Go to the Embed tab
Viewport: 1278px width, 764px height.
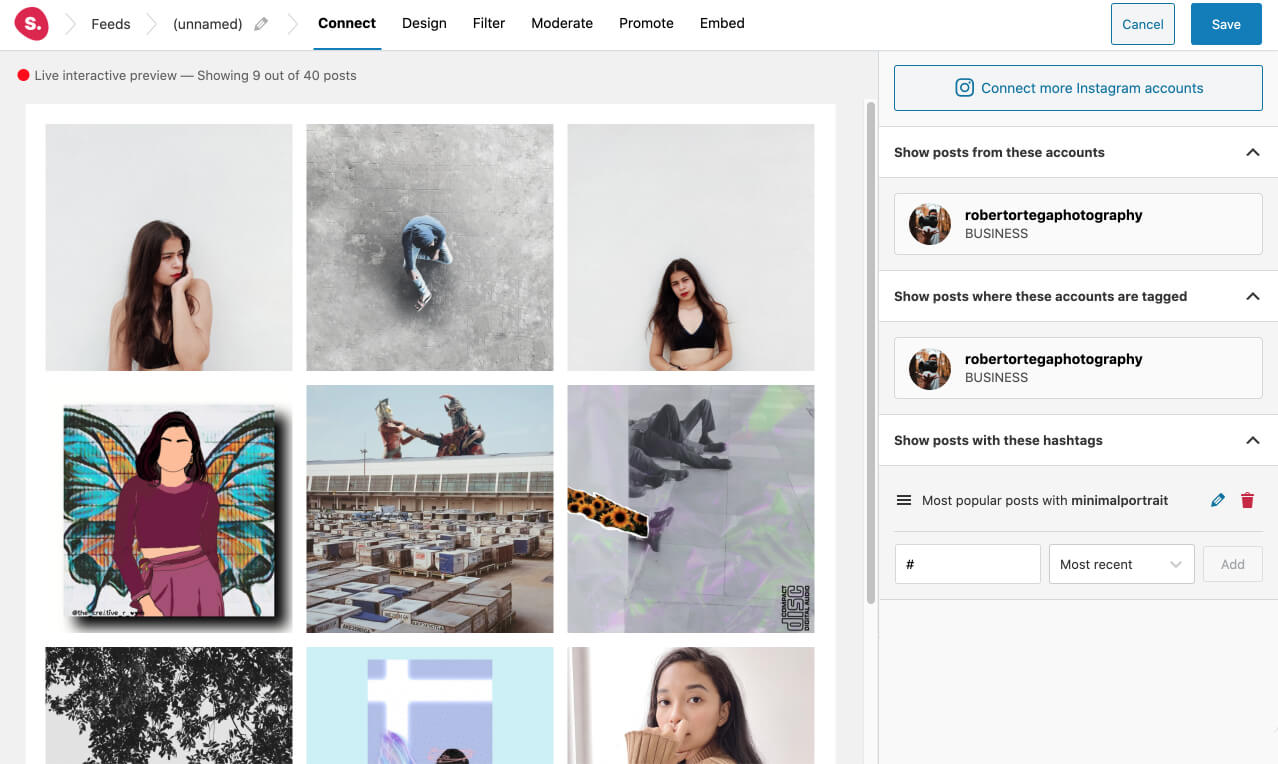point(722,24)
